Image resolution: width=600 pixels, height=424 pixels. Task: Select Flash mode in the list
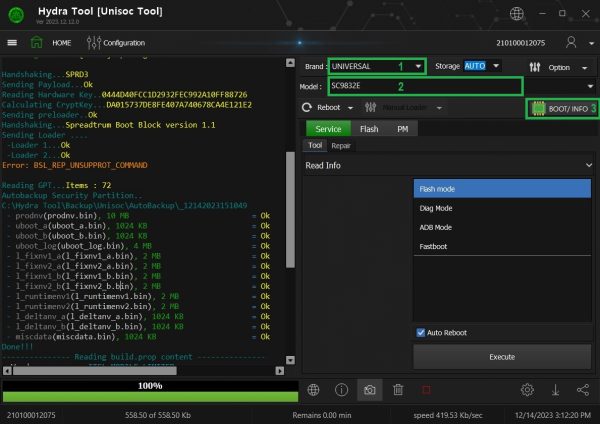[x=502, y=189]
